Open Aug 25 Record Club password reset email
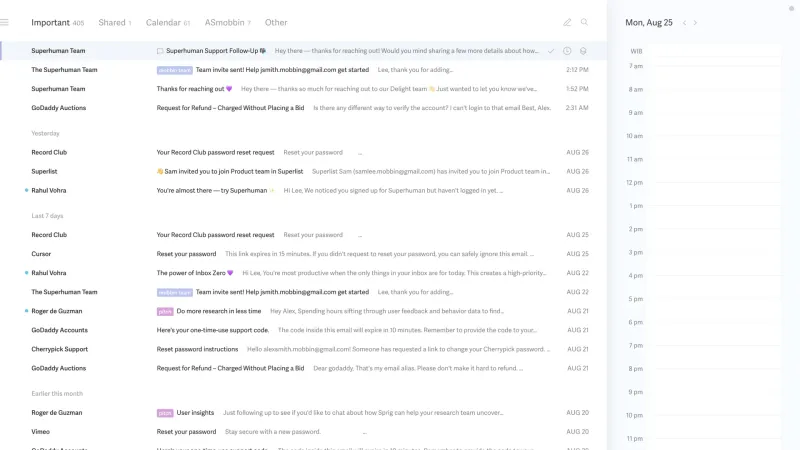This screenshot has height=450, width=800. (x=304, y=235)
